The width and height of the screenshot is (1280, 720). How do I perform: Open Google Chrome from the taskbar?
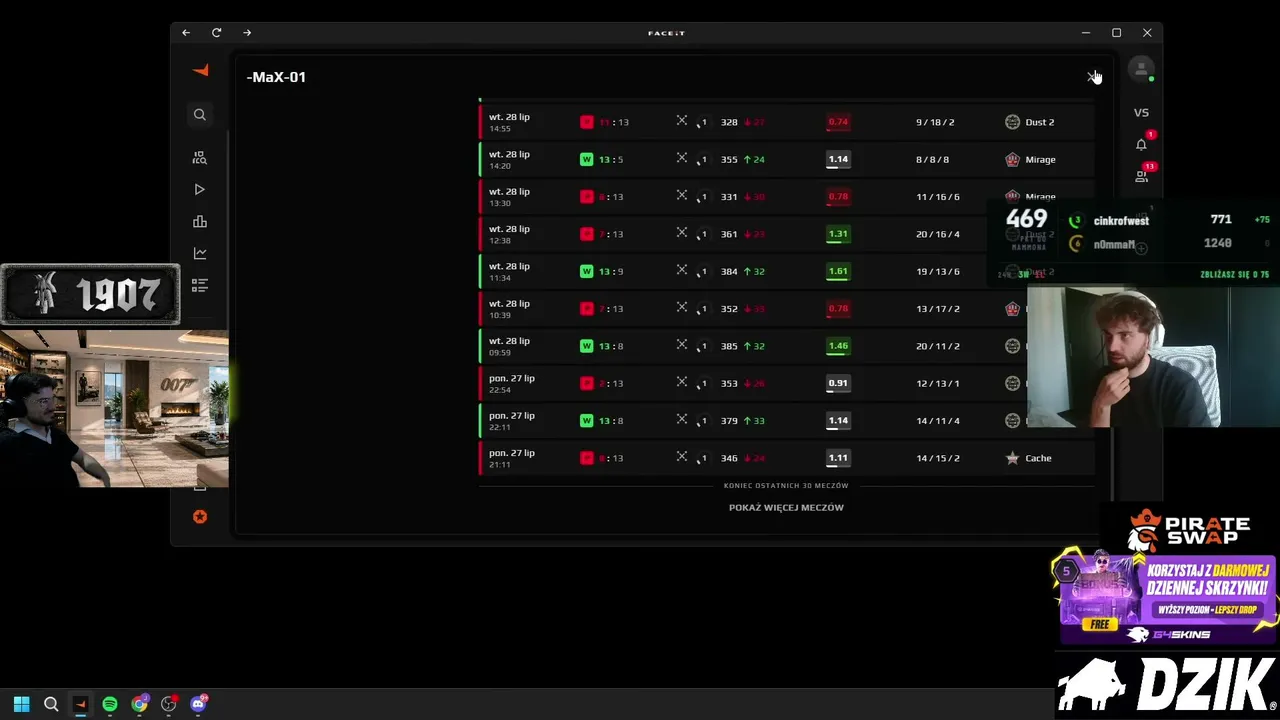139,704
